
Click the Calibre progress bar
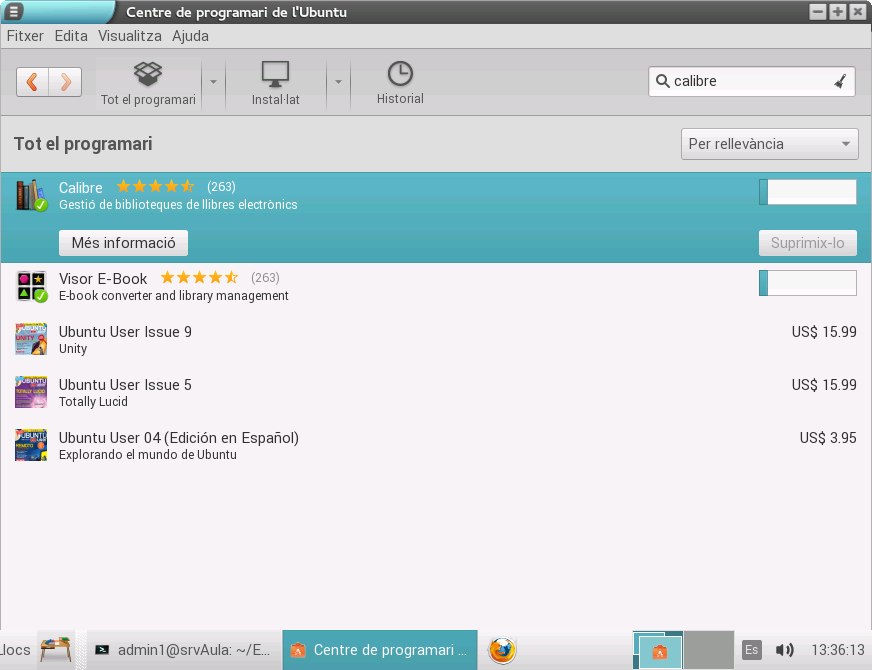point(808,192)
